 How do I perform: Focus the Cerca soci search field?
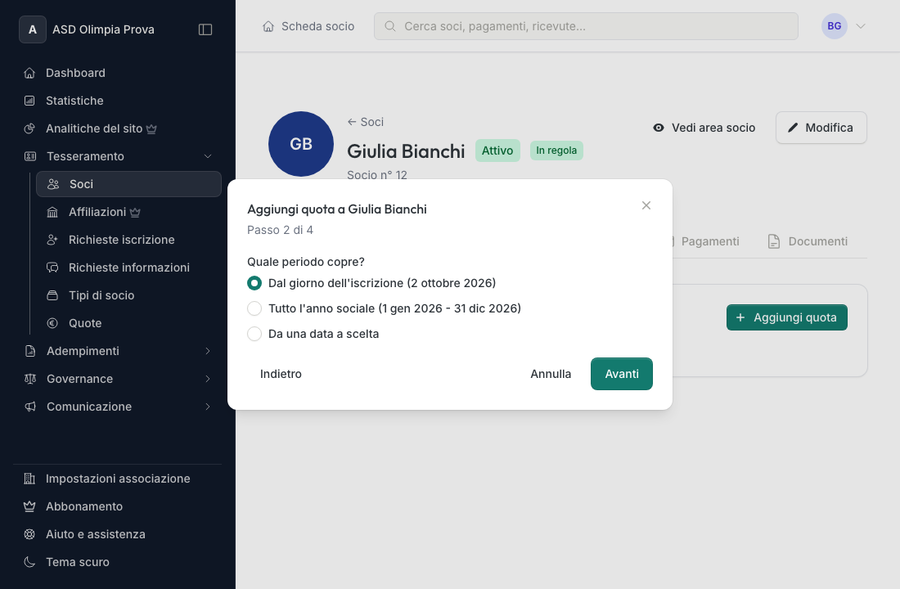[x=586, y=26]
